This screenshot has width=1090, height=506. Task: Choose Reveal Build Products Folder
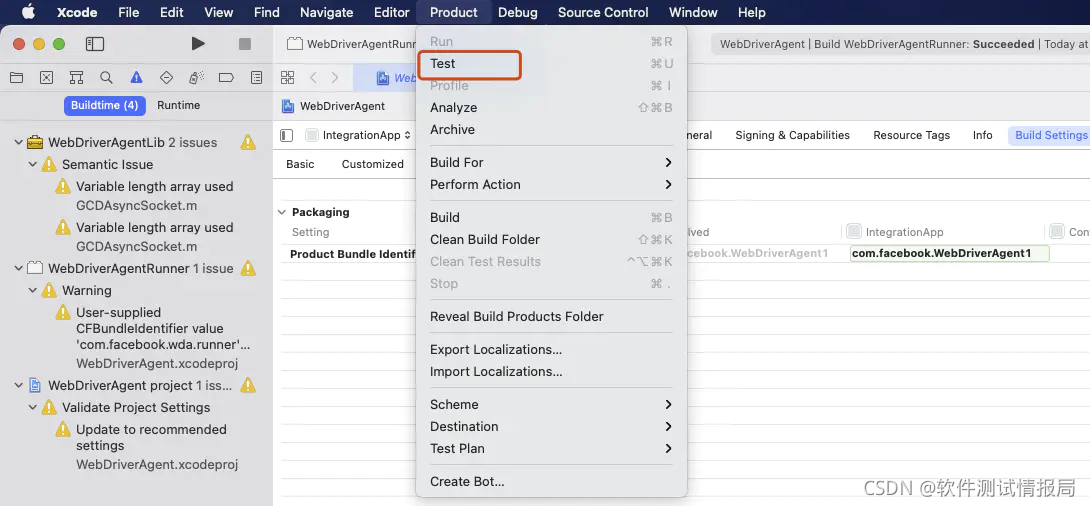551,316
